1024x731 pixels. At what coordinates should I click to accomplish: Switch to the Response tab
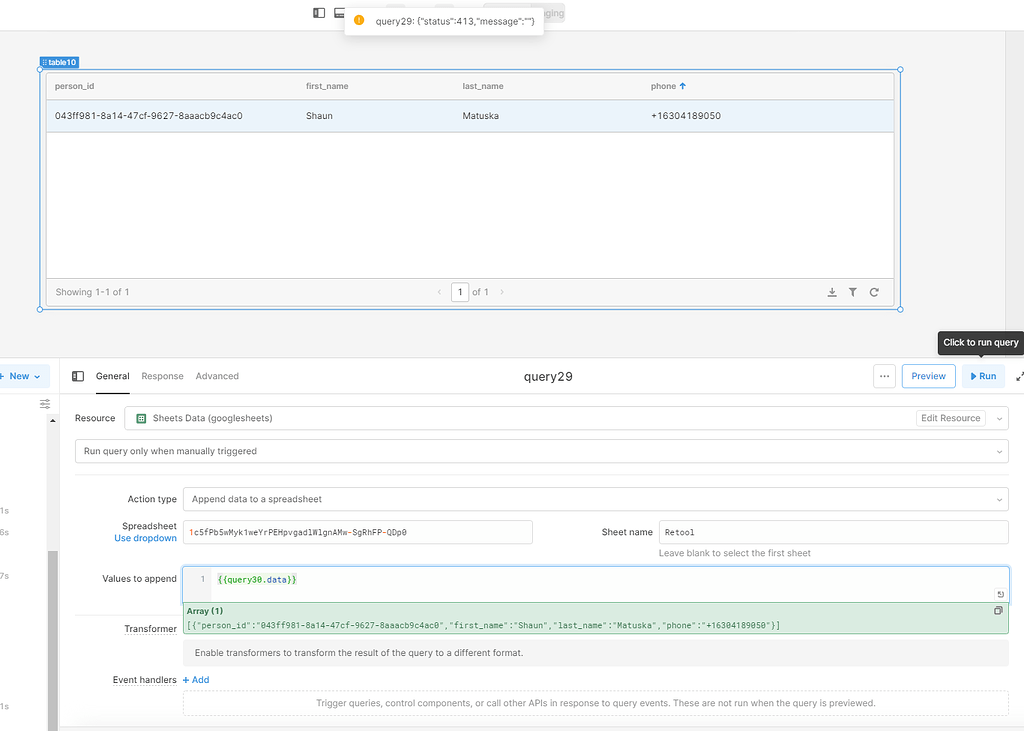click(162, 376)
